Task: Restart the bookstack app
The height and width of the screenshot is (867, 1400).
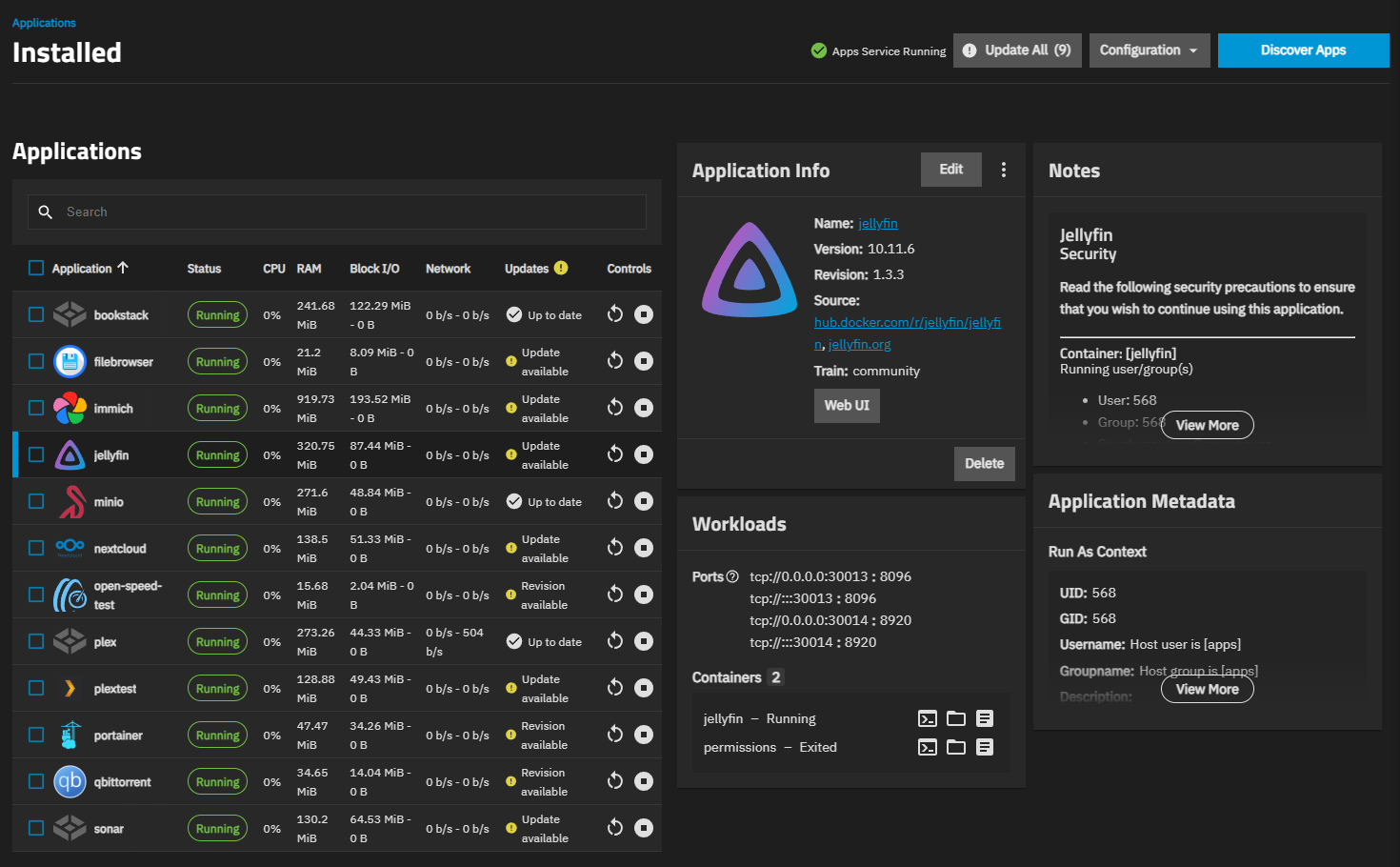Action: (x=615, y=314)
